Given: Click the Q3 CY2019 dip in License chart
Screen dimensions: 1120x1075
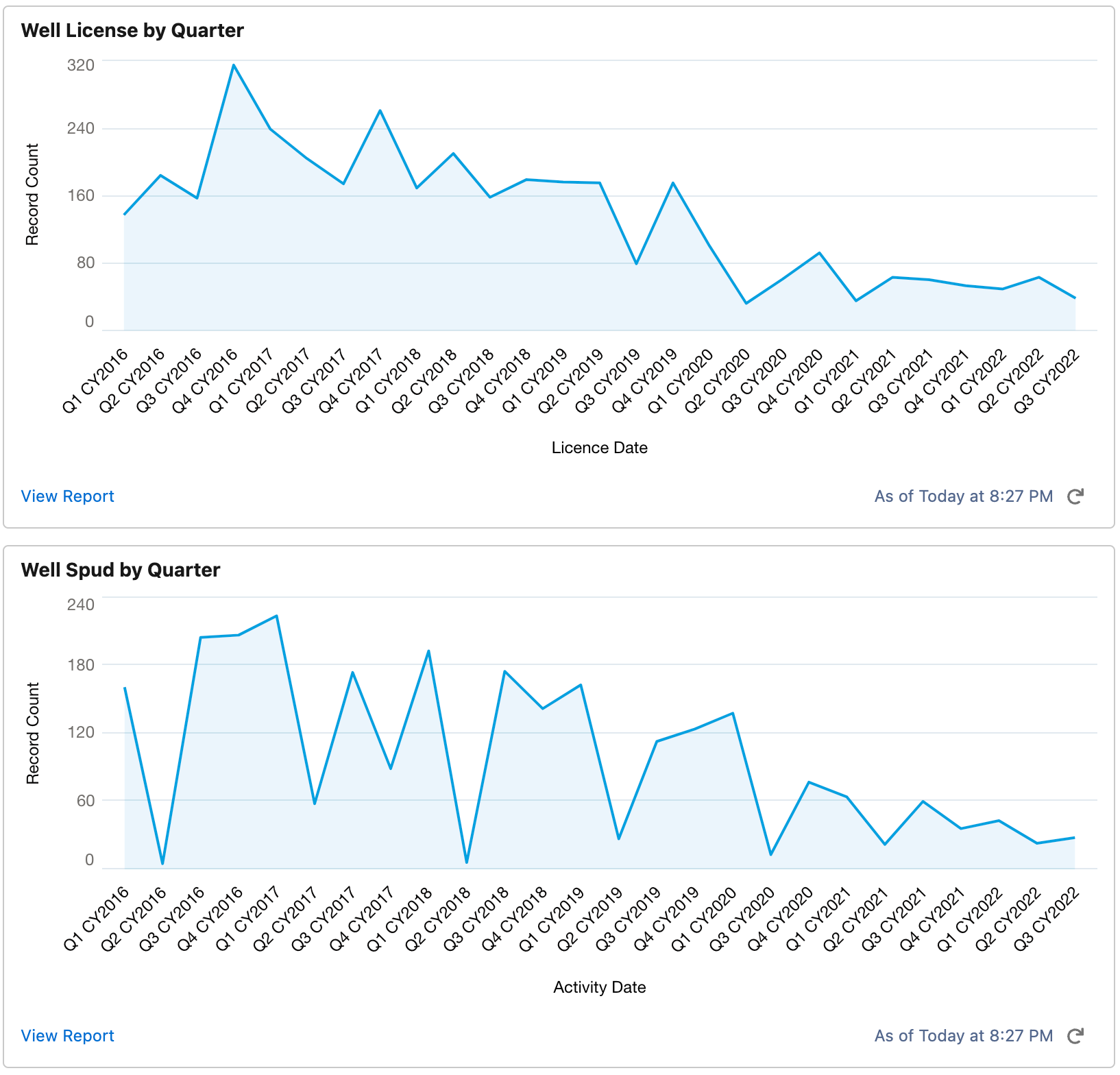Looking at the screenshot, I should (x=636, y=263).
